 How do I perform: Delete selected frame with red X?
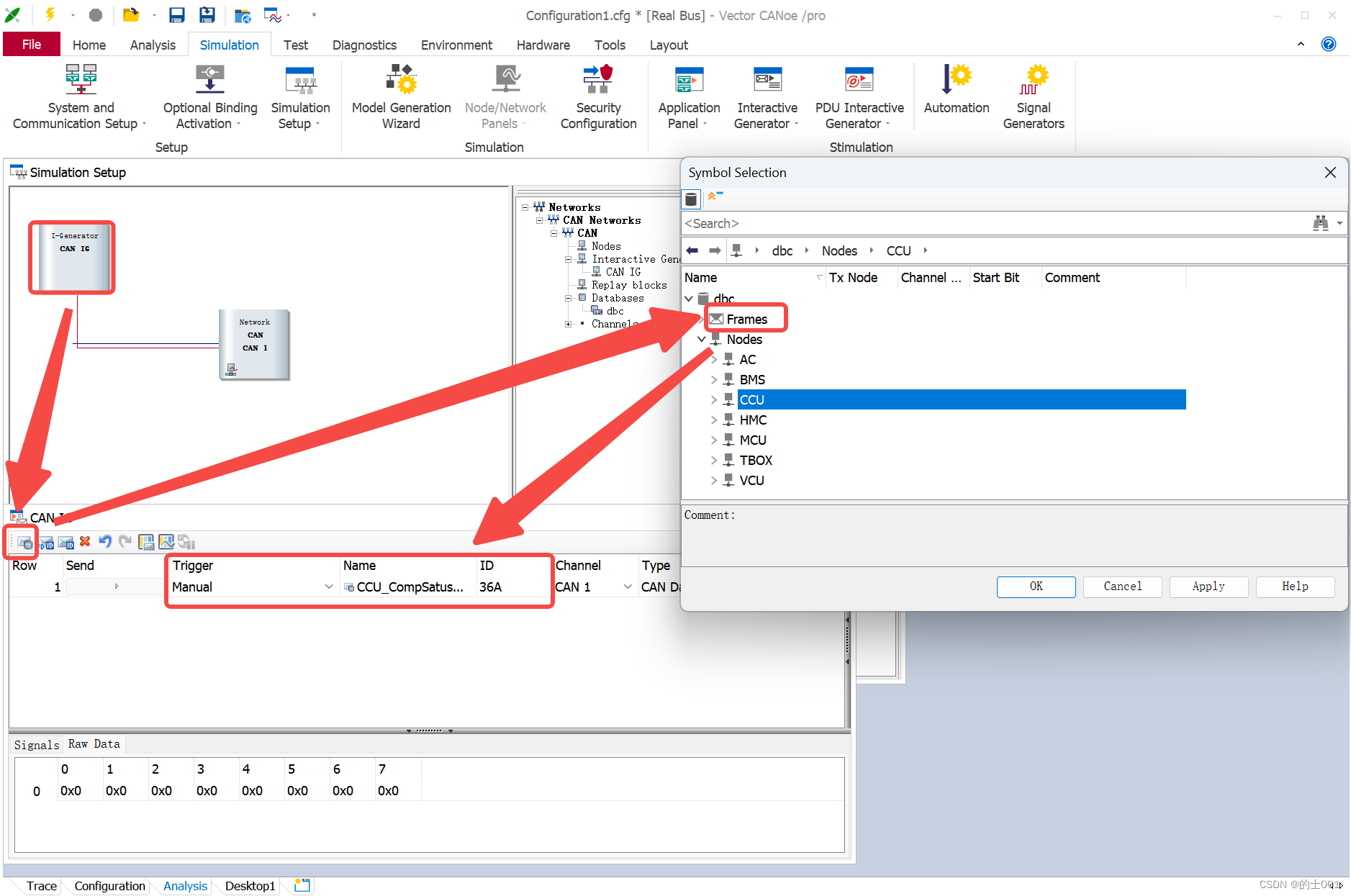pos(85,541)
